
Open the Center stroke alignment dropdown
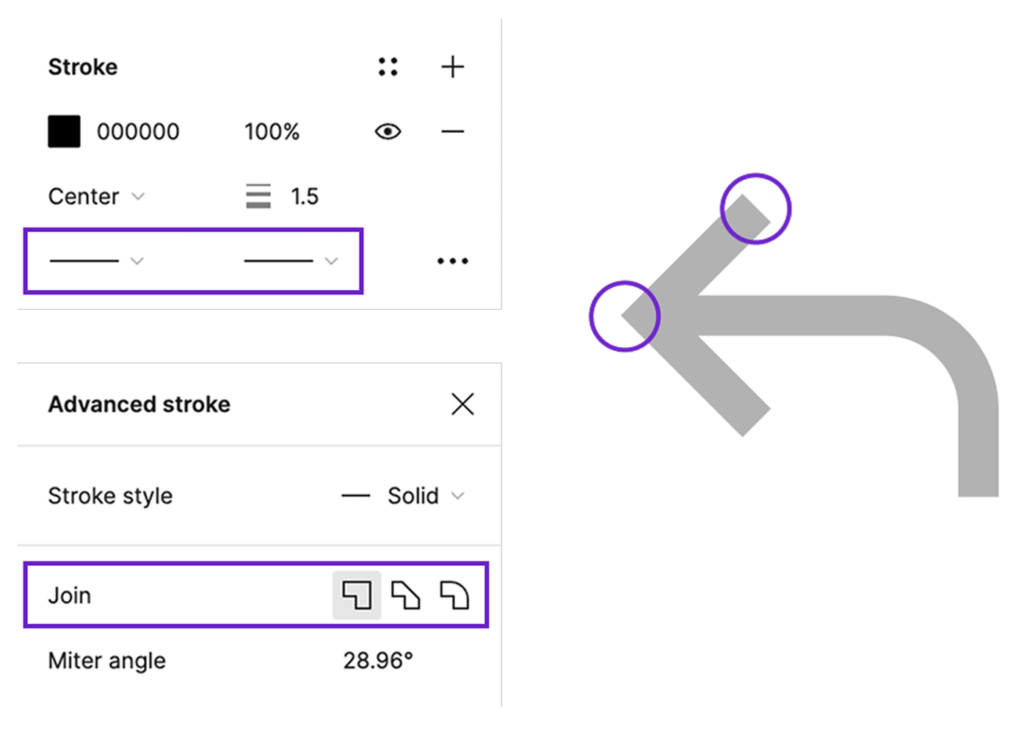pyautogui.click(x=97, y=196)
